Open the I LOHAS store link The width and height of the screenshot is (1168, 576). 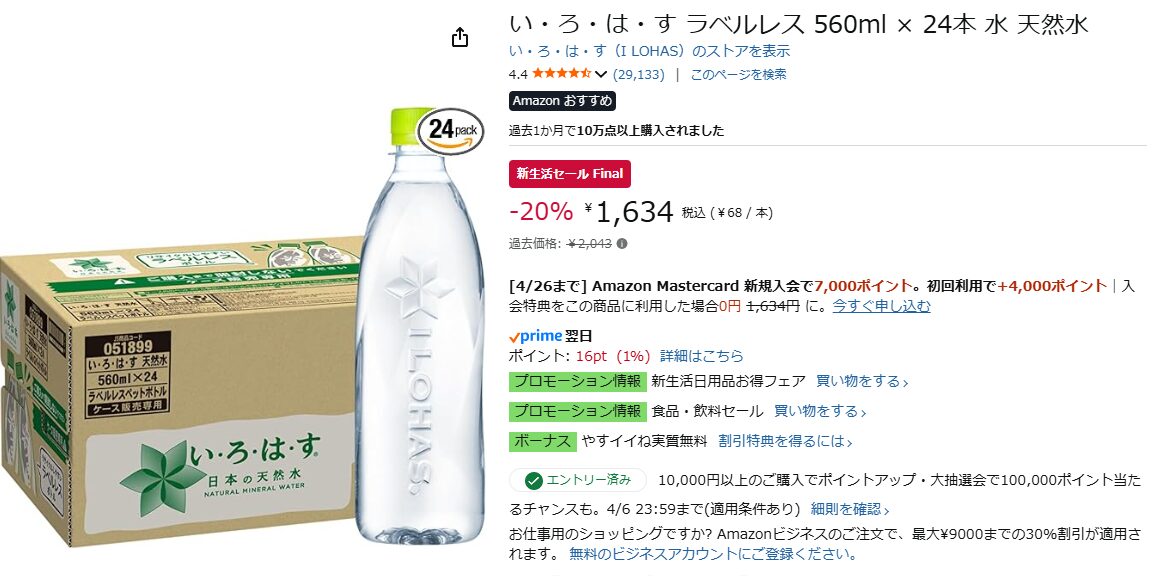pos(649,51)
